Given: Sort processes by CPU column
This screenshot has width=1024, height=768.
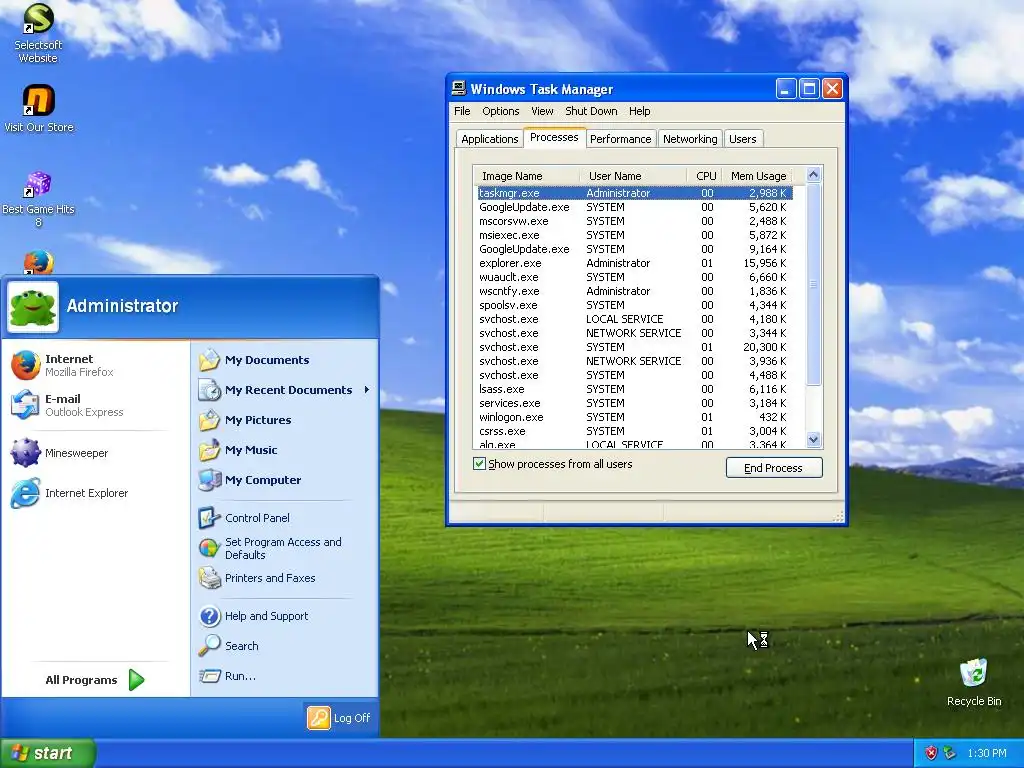Looking at the screenshot, I should (x=705, y=176).
